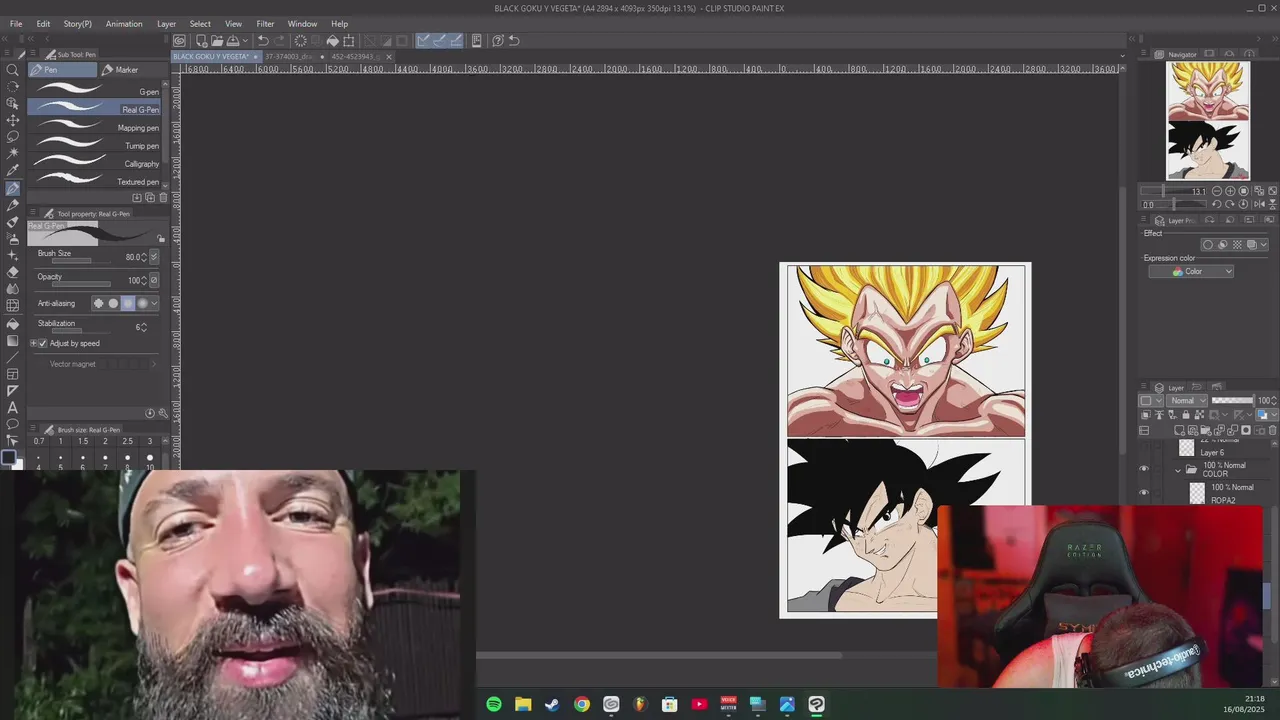
Task: Select the Lasso selection tool
Action: coord(13,137)
